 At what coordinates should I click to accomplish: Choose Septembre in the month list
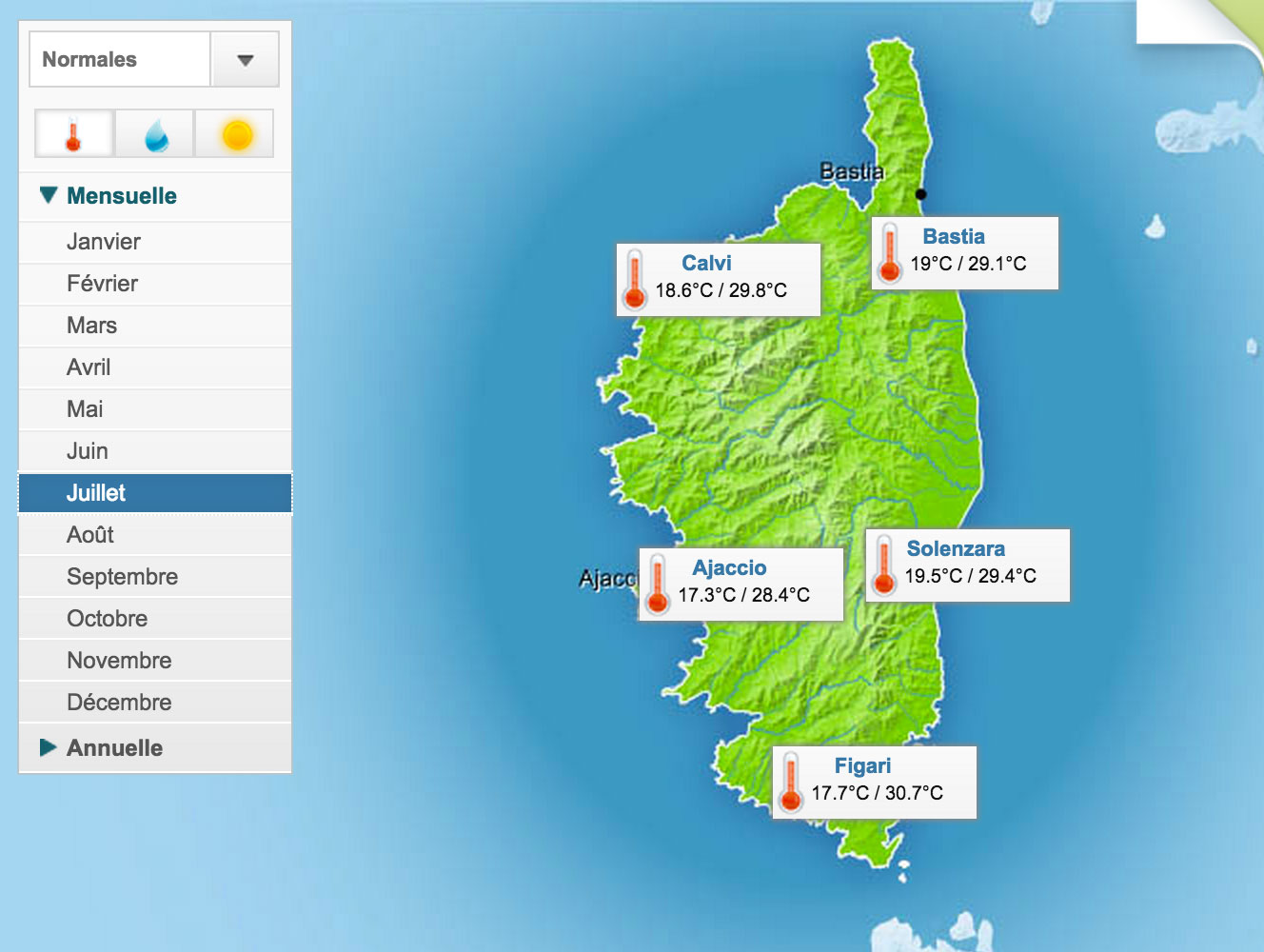click(155, 577)
